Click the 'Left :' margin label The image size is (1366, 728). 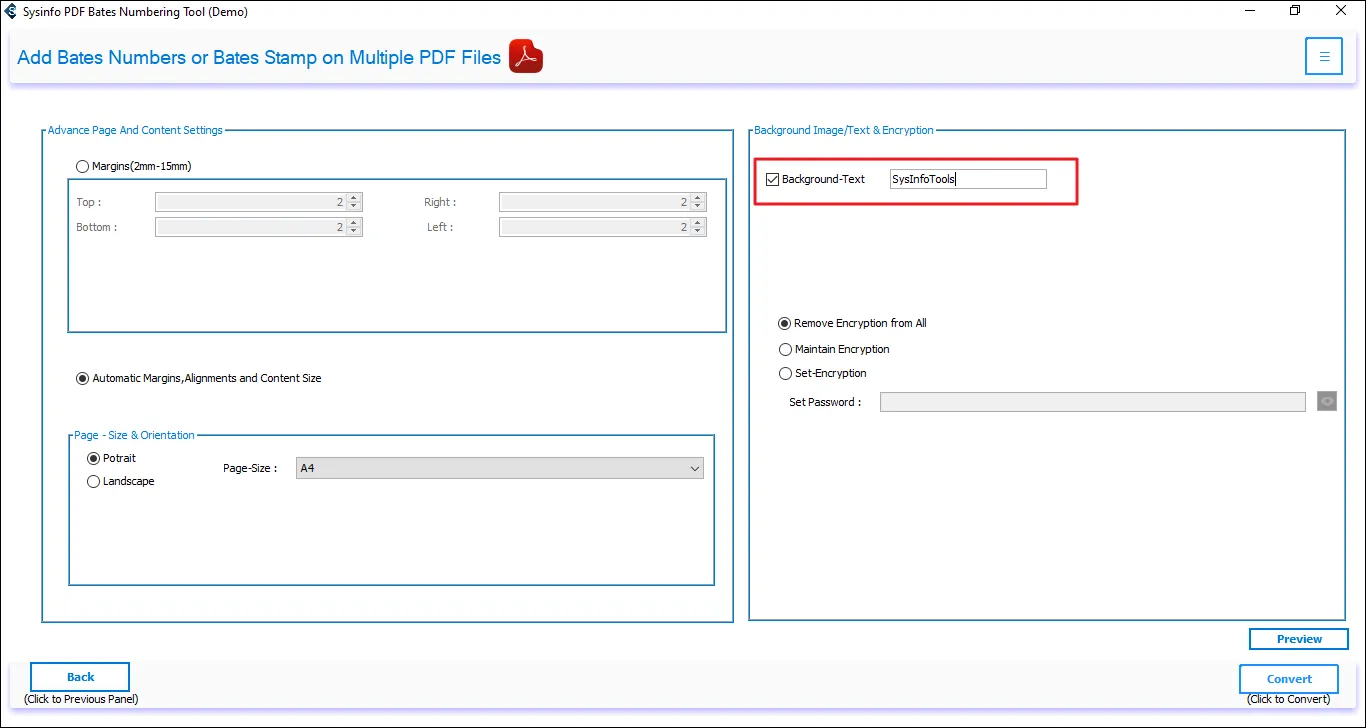coord(440,227)
